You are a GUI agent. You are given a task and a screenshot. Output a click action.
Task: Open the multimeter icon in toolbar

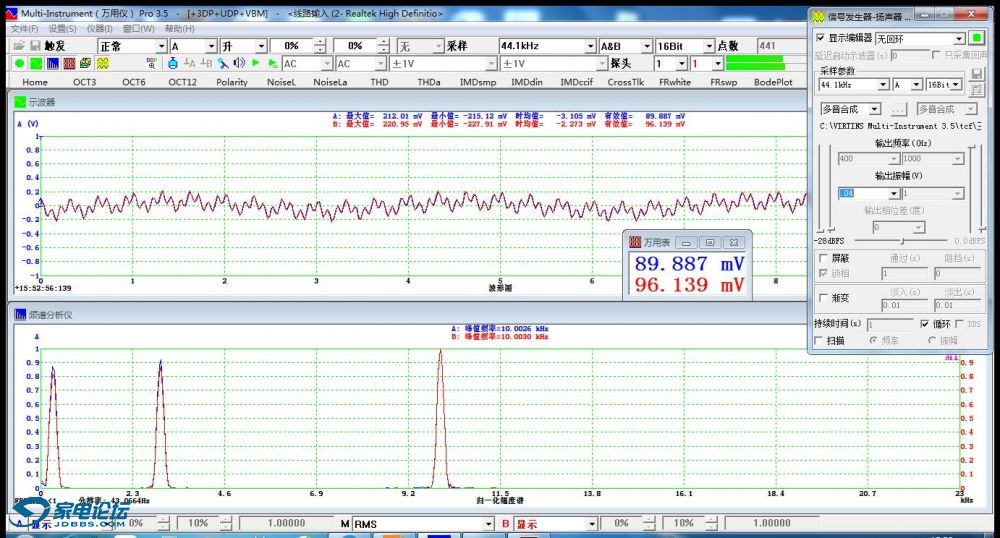(69, 63)
